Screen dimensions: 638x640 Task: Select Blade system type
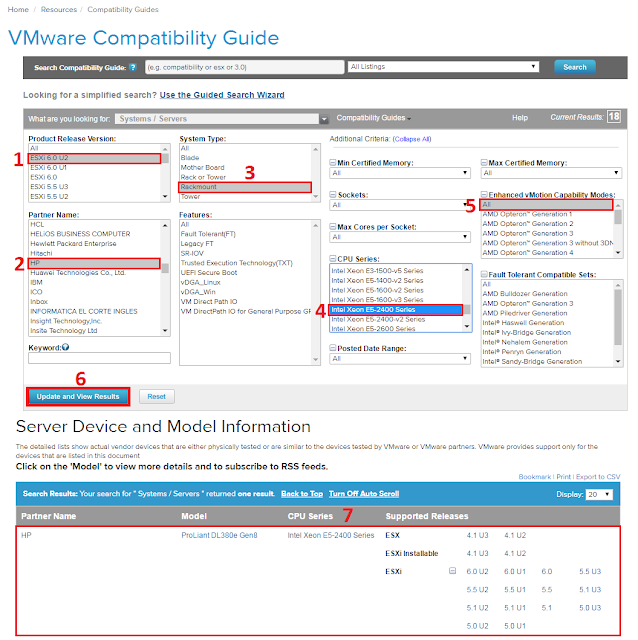tap(245, 158)
